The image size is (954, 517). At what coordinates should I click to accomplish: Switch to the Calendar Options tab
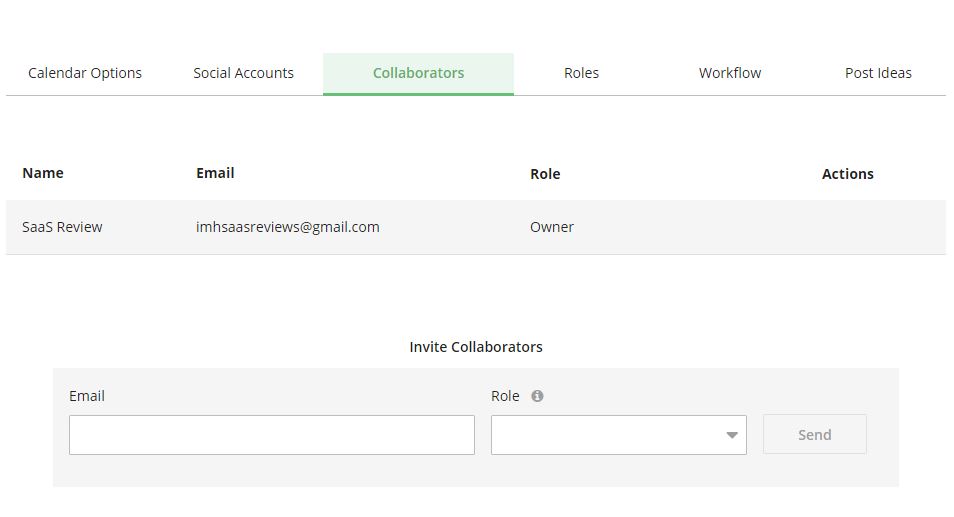(x=85, y=73)
